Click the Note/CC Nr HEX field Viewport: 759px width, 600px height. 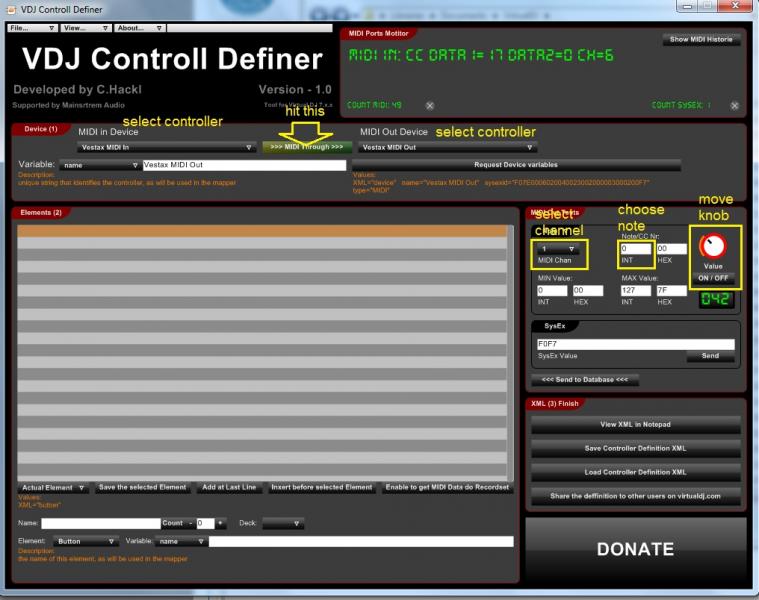(x=671, y=249)
